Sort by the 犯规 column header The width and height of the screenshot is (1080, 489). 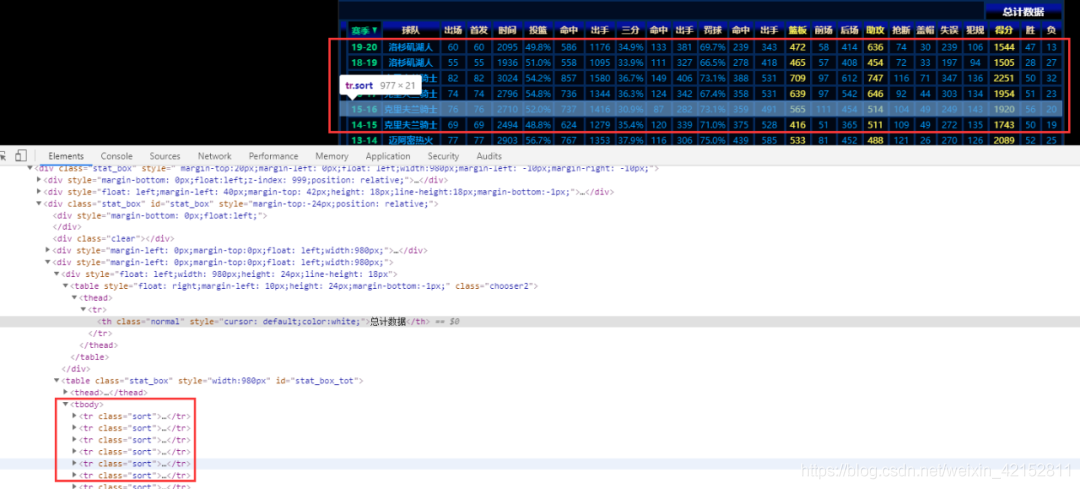point(975,30)
